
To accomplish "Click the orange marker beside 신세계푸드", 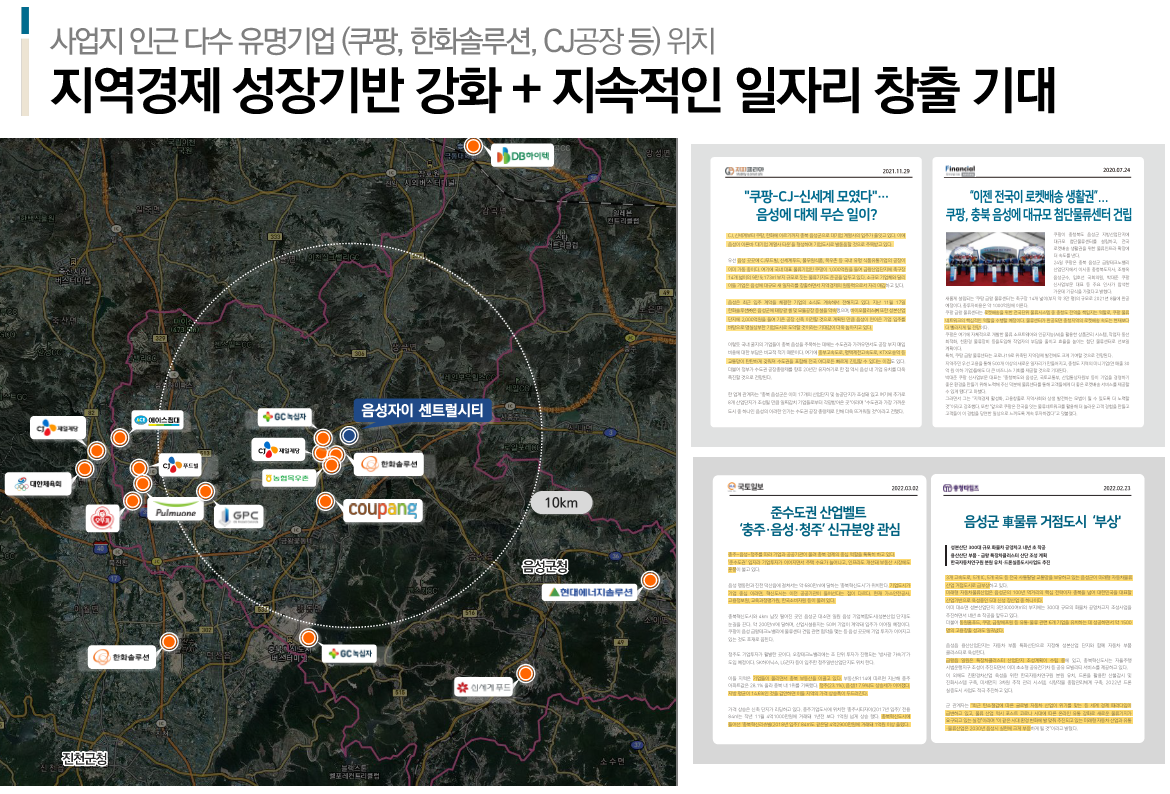I will (525, 674).
